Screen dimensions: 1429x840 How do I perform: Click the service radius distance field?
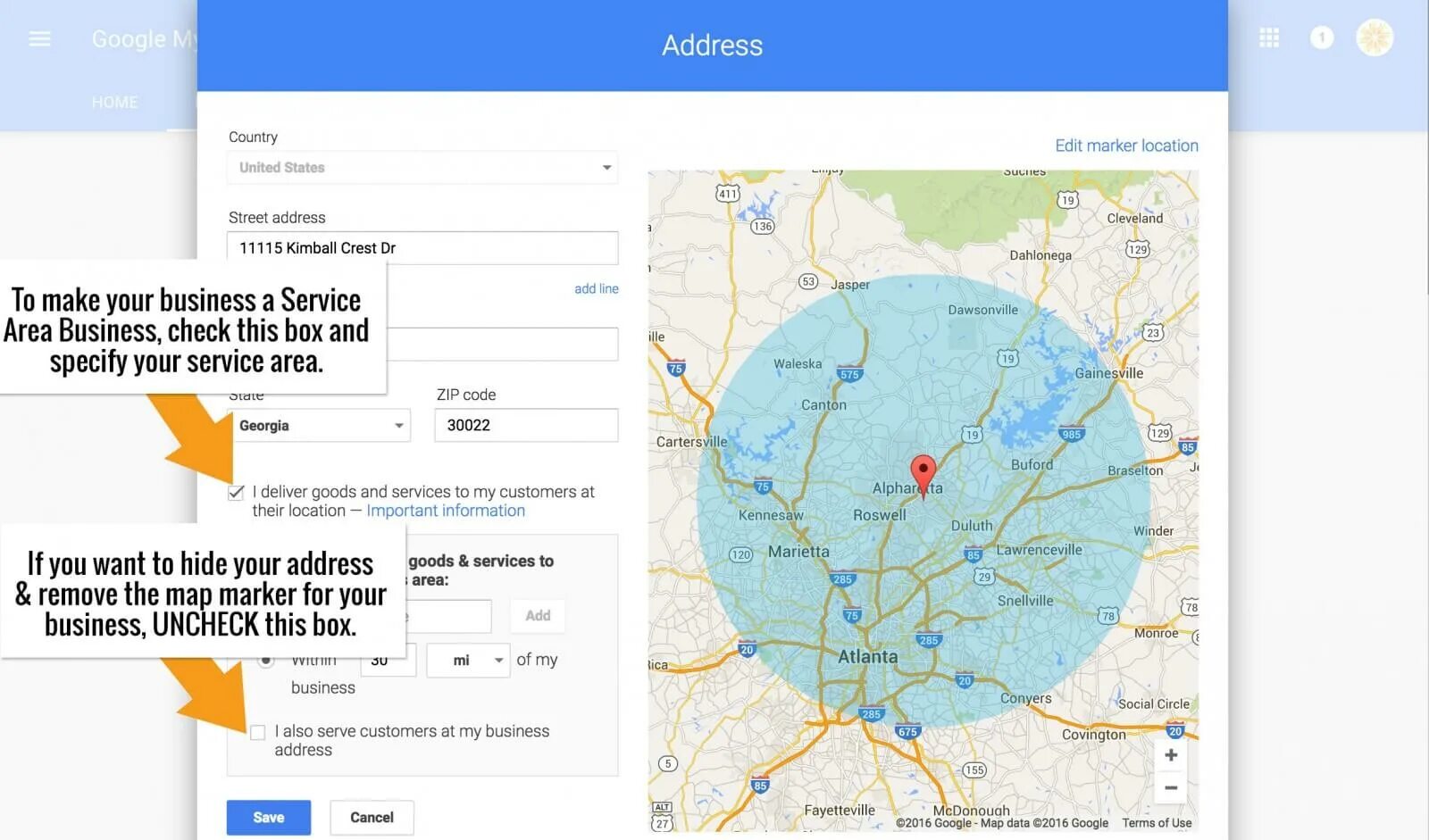coord(389,661)
